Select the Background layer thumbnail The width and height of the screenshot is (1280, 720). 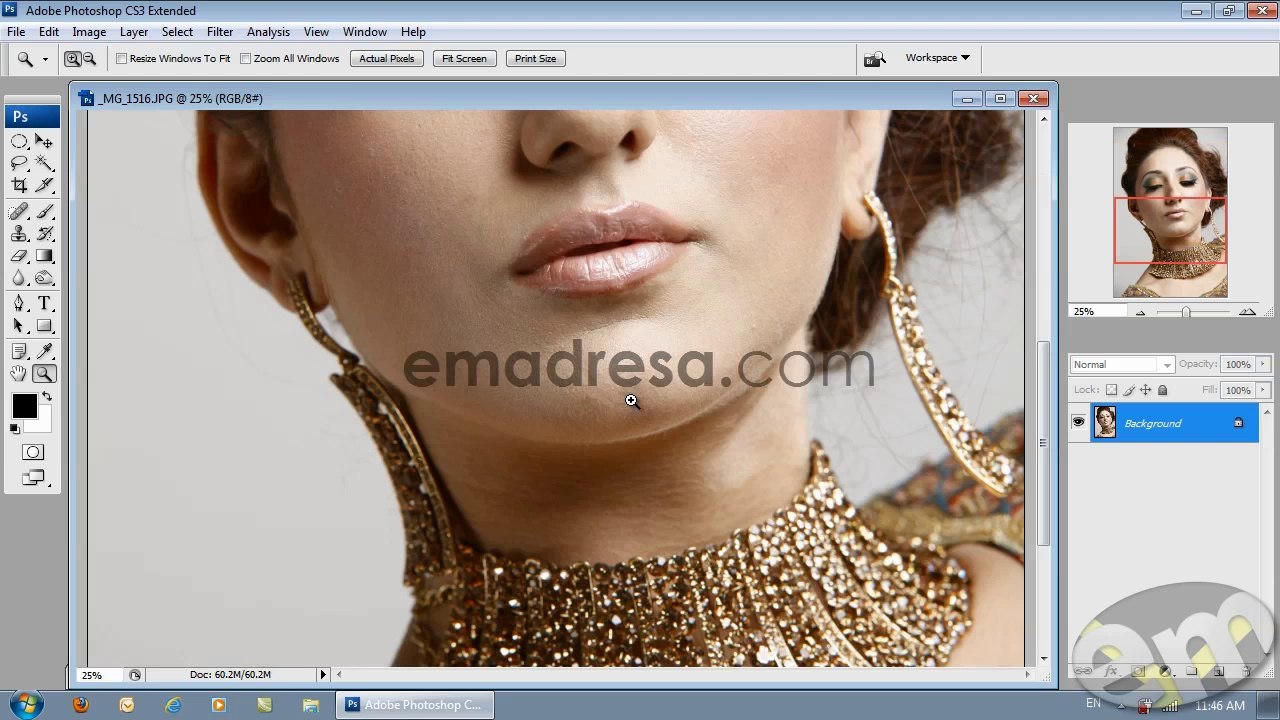click(x=1105, y=423)
